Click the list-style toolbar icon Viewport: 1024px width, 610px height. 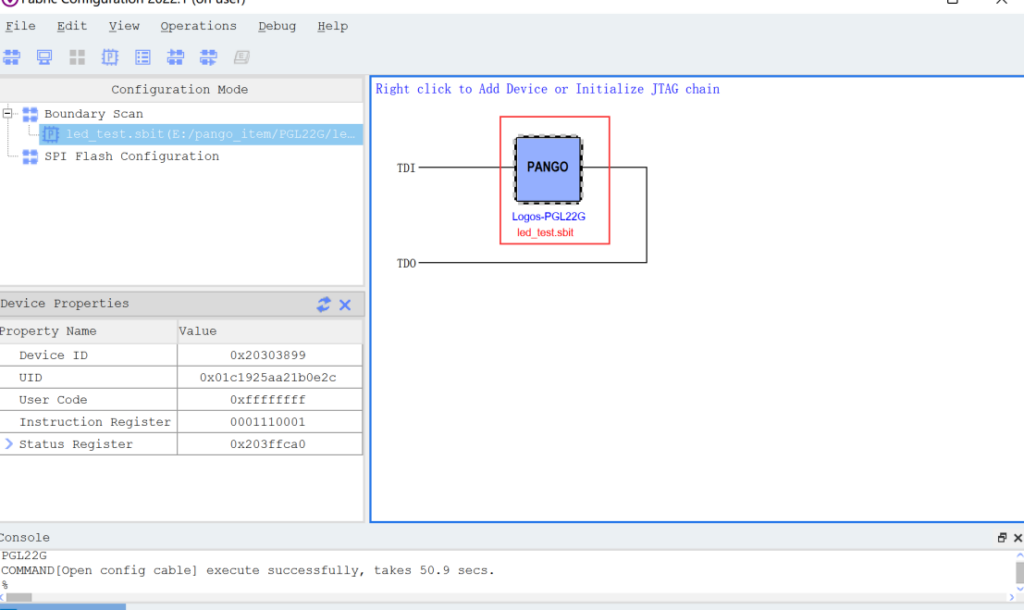tap(143, 57)
